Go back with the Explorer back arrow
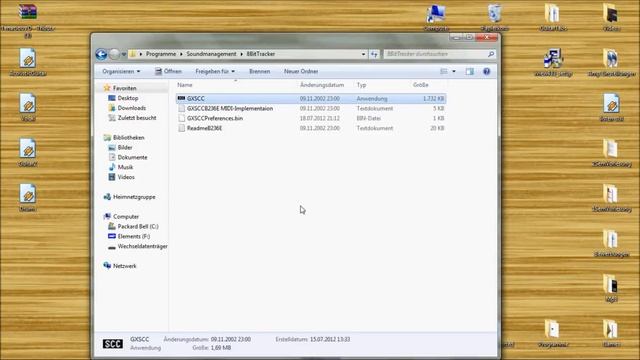The image size is (640, 360). pos(101,54)
